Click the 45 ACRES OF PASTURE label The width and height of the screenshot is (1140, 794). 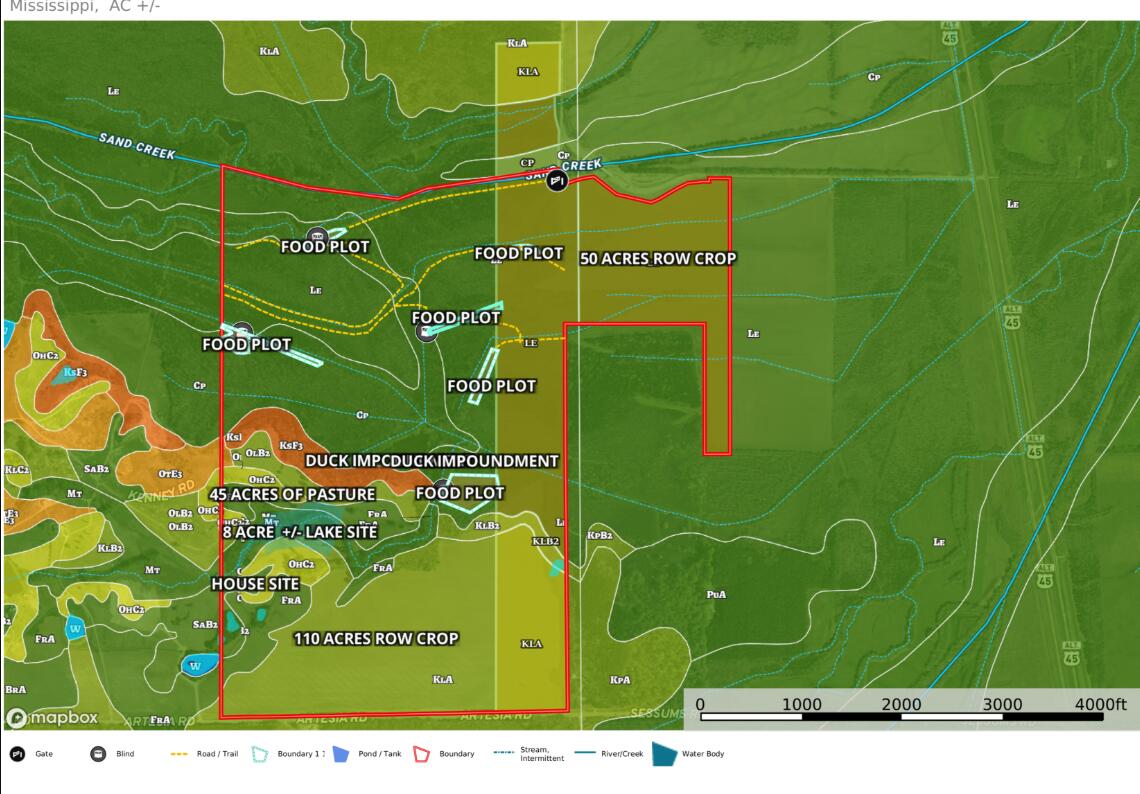(x=292, y=494)
